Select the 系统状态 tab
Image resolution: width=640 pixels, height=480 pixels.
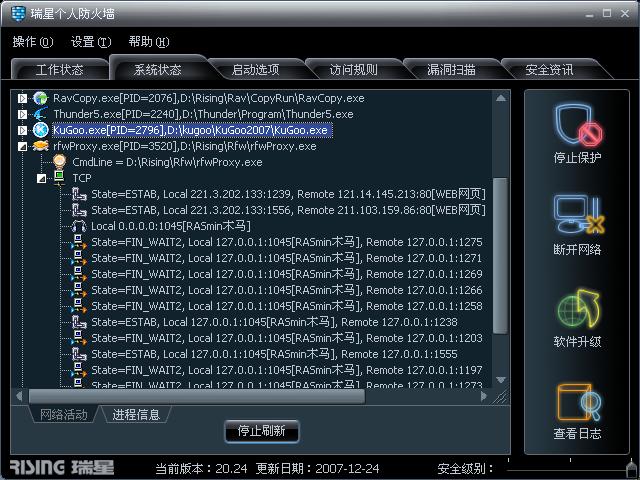(158, 69)
